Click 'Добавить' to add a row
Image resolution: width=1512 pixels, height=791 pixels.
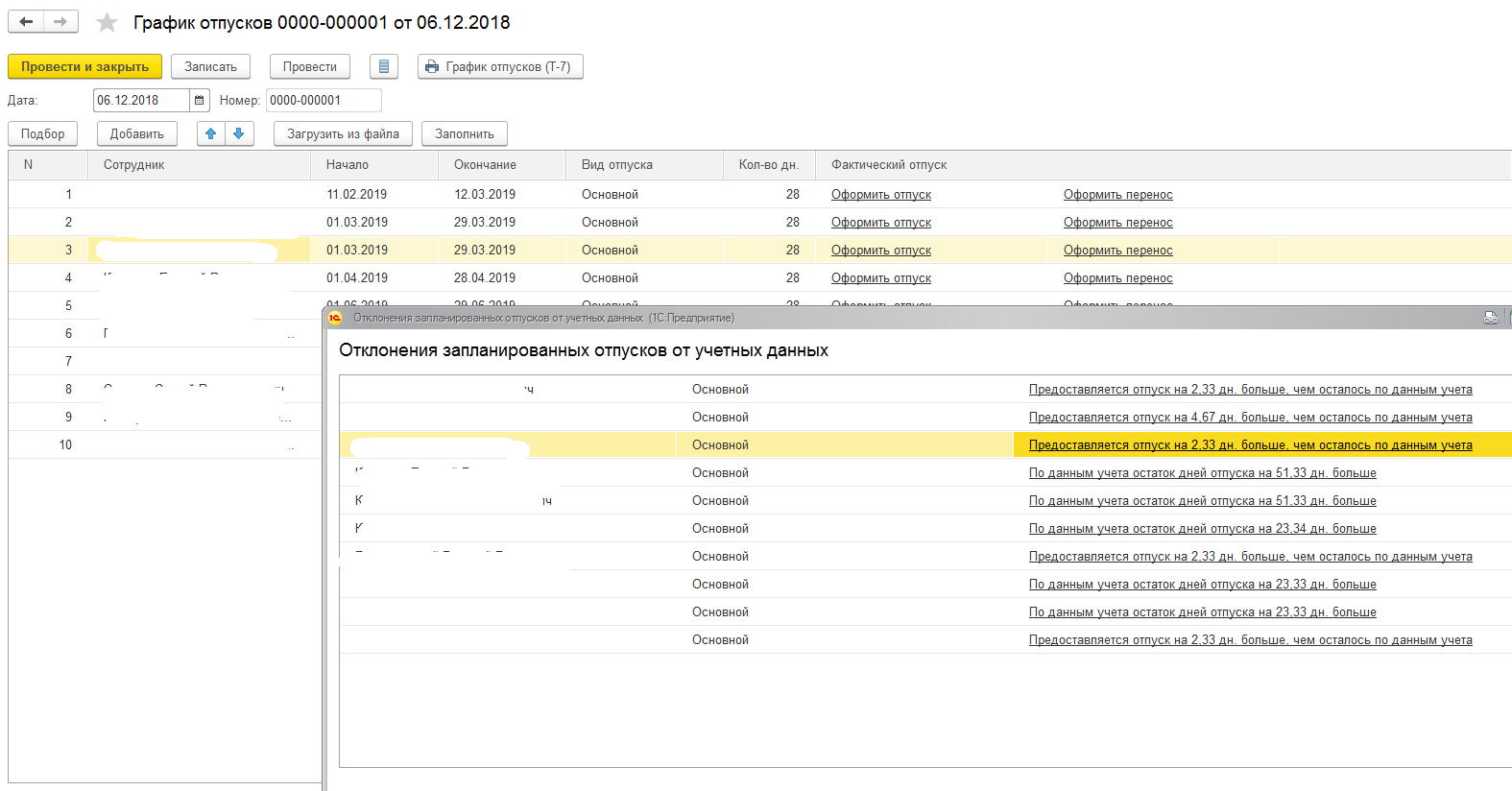click(x=136, y=133)
